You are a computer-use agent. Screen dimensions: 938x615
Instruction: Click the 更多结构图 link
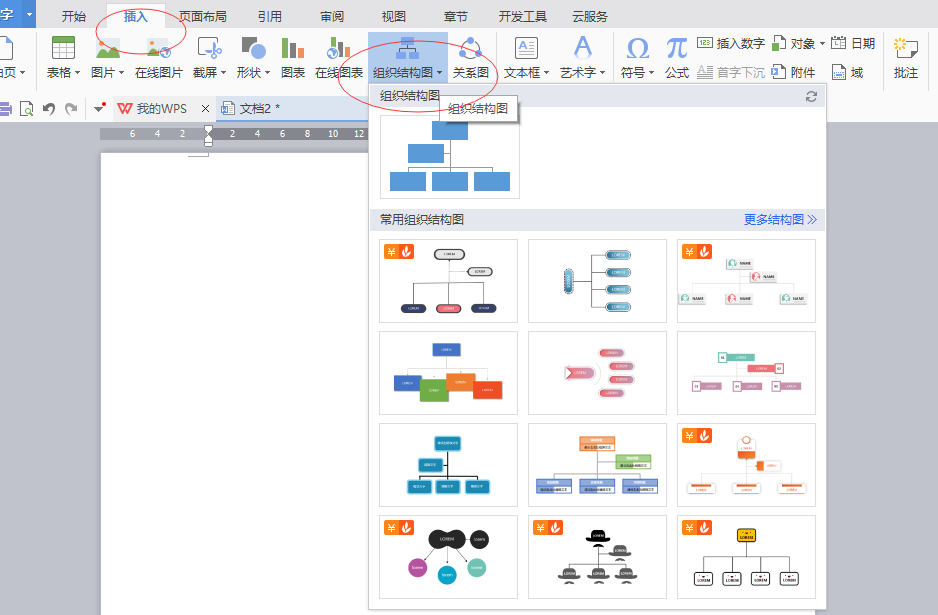(780, 219)
